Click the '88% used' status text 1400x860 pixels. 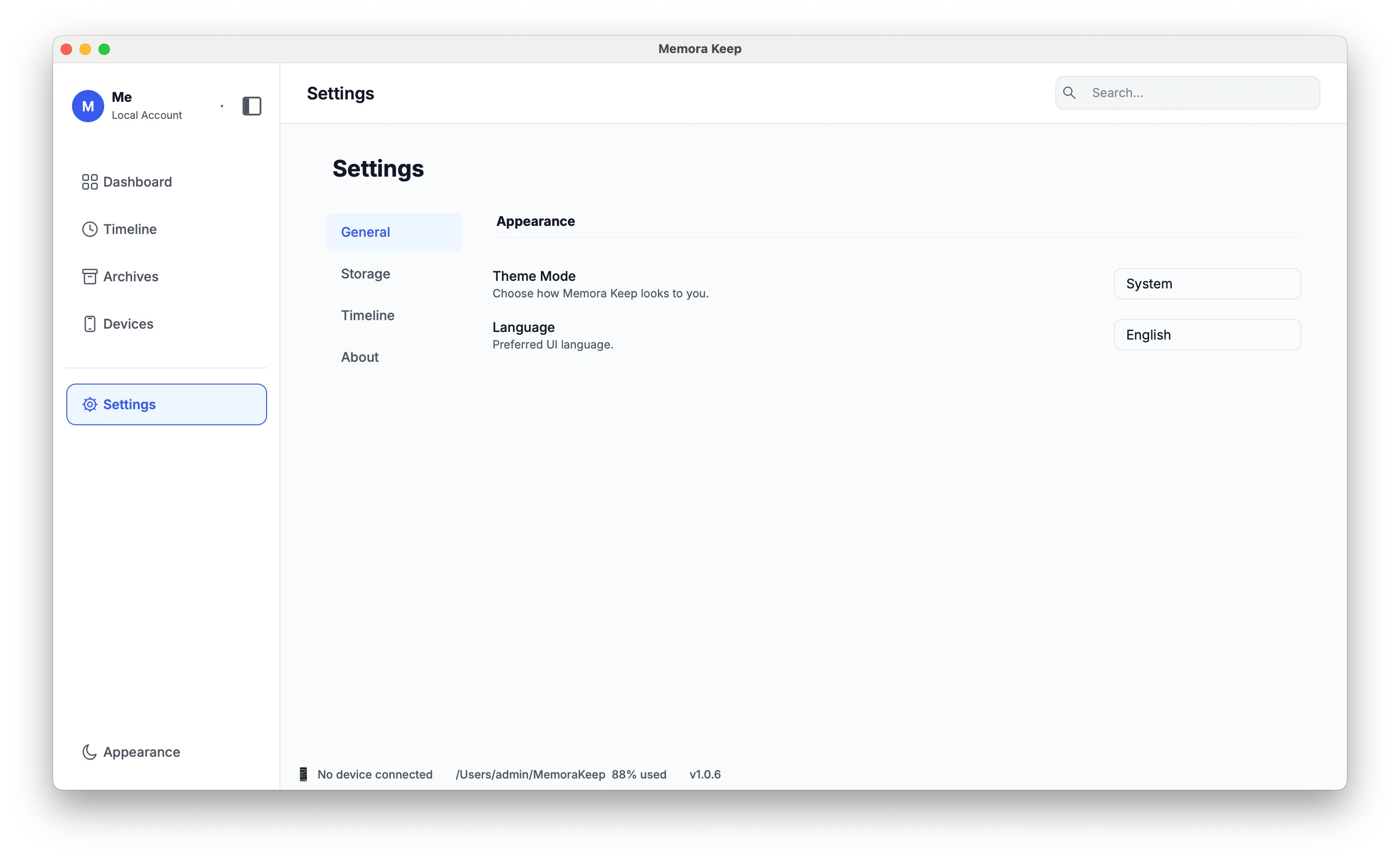pos(638,774)
